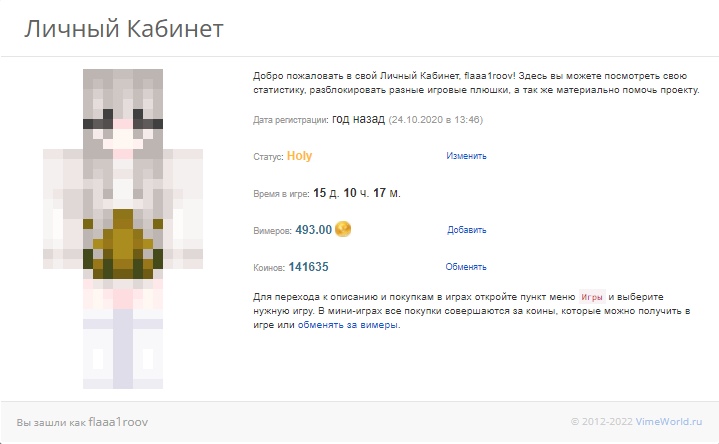Click Обменять next to coins

466,266
